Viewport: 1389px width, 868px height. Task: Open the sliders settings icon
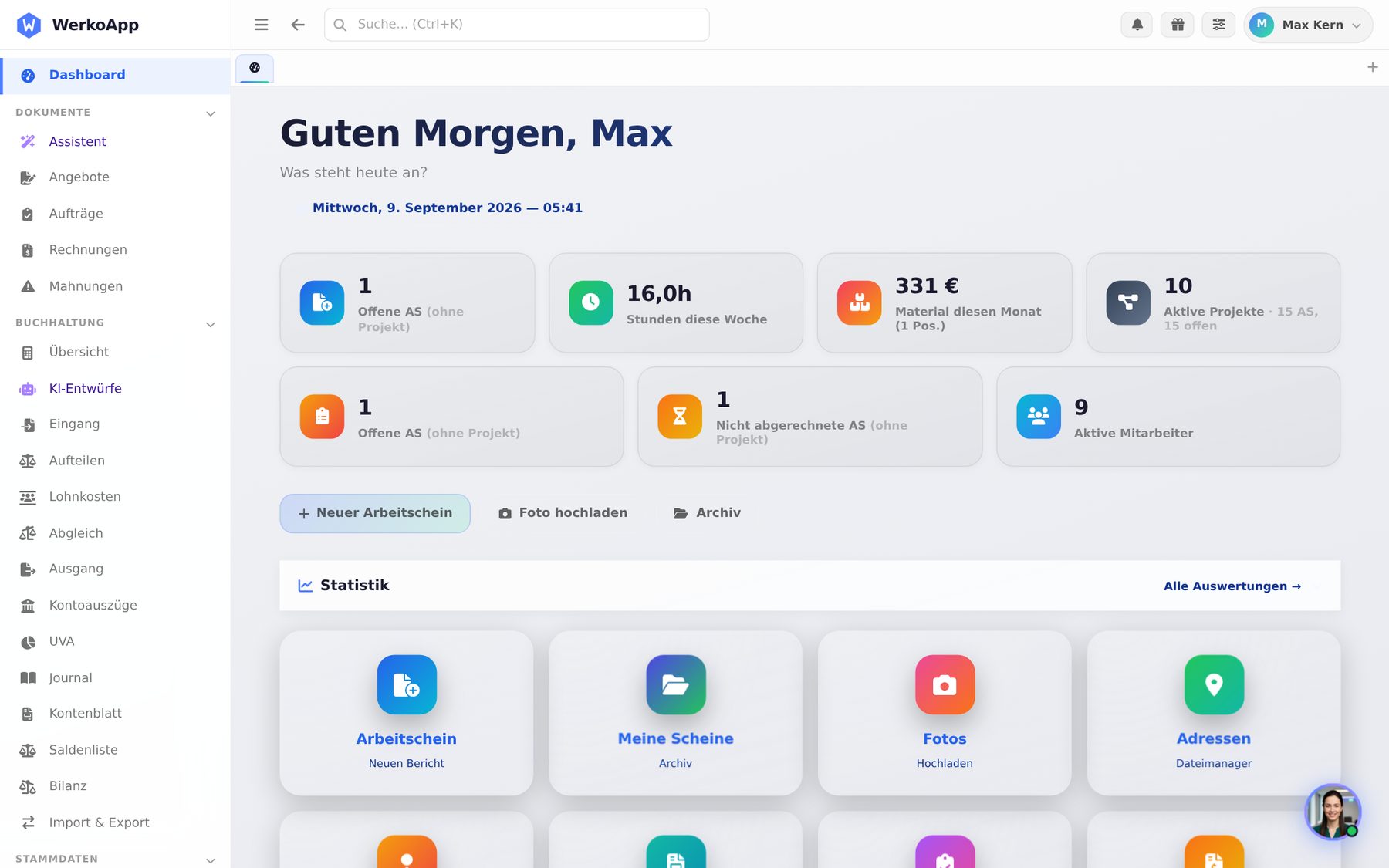pos(1218,25)
